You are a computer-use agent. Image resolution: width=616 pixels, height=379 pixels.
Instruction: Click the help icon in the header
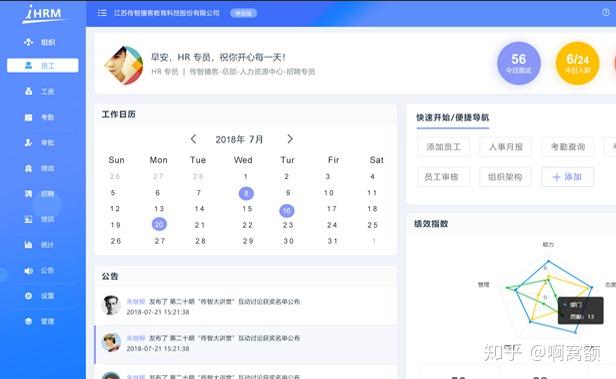[606, 13]
